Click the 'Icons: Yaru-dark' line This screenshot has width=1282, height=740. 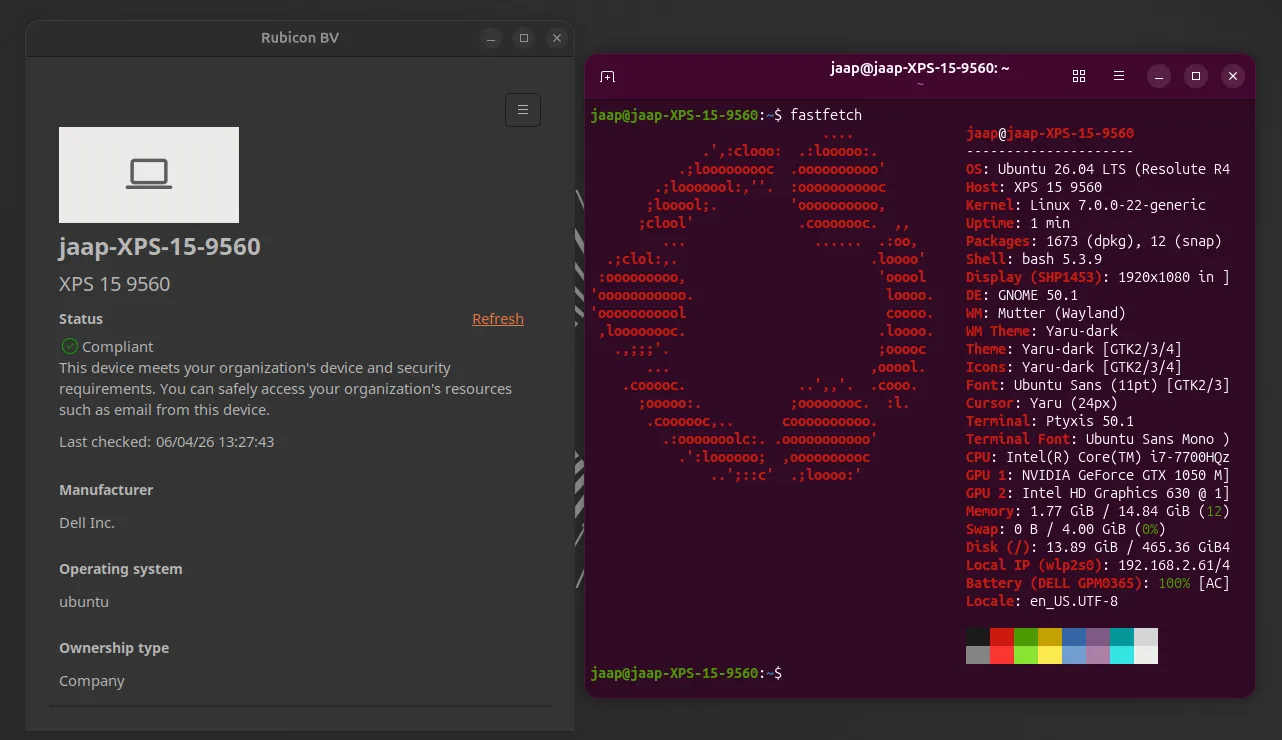[1074, 367]
